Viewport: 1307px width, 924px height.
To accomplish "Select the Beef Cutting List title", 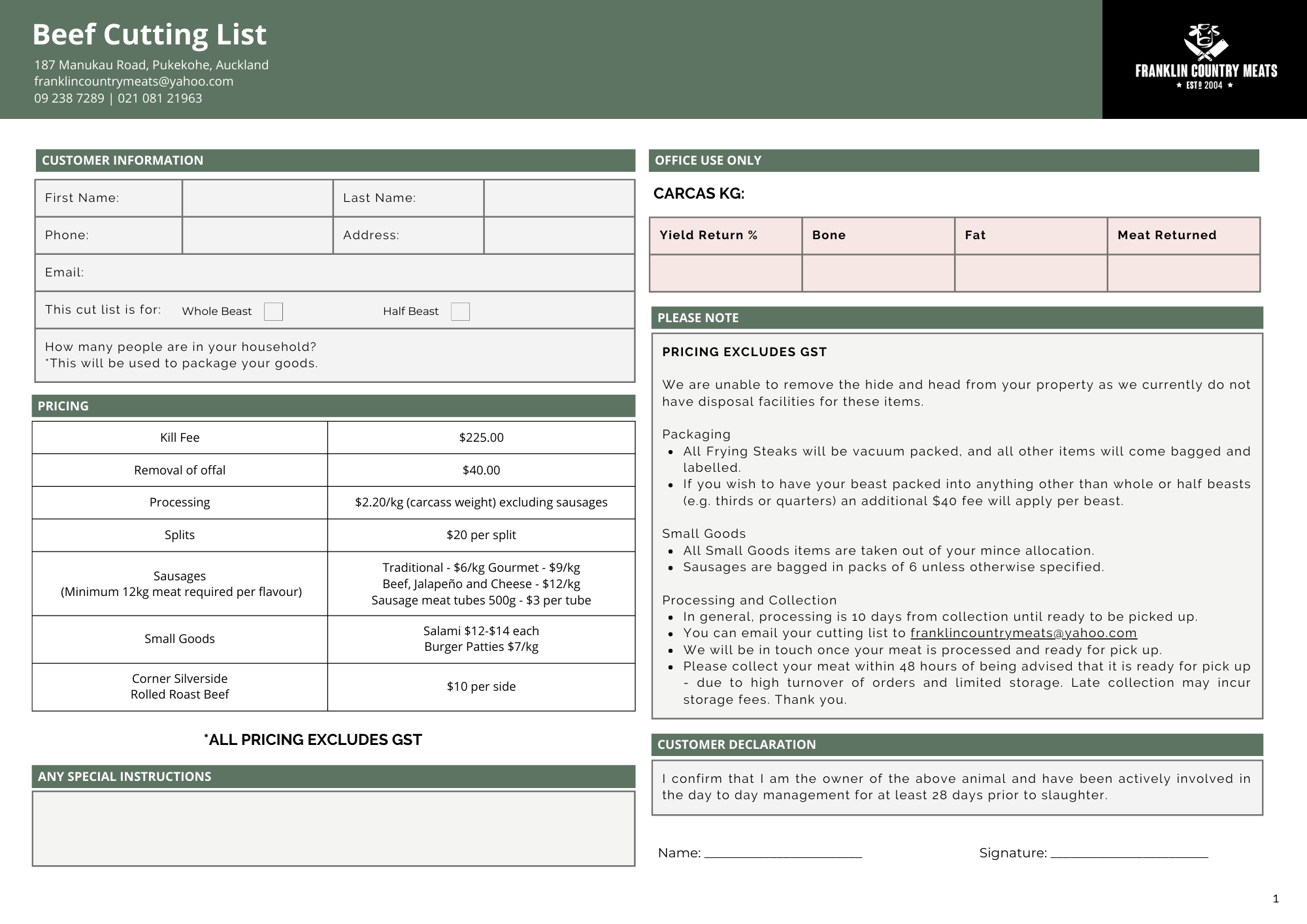I will [150, 34].
